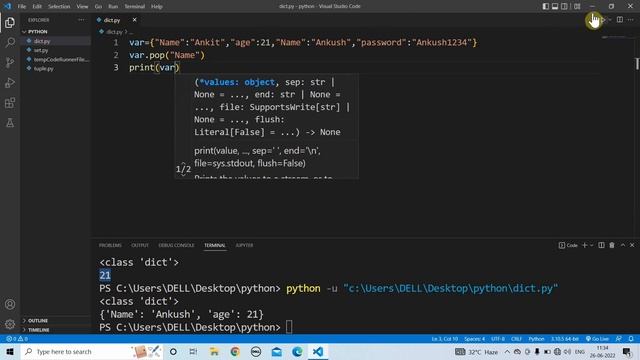
Task: Close the terminal panel
Action: tap(632, 245)
